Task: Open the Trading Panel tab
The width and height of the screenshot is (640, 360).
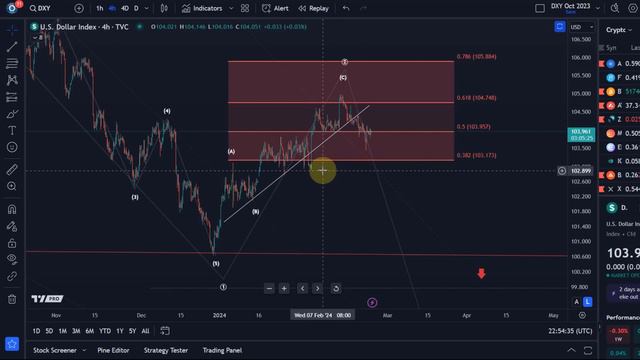Action: tap(222, 350)
